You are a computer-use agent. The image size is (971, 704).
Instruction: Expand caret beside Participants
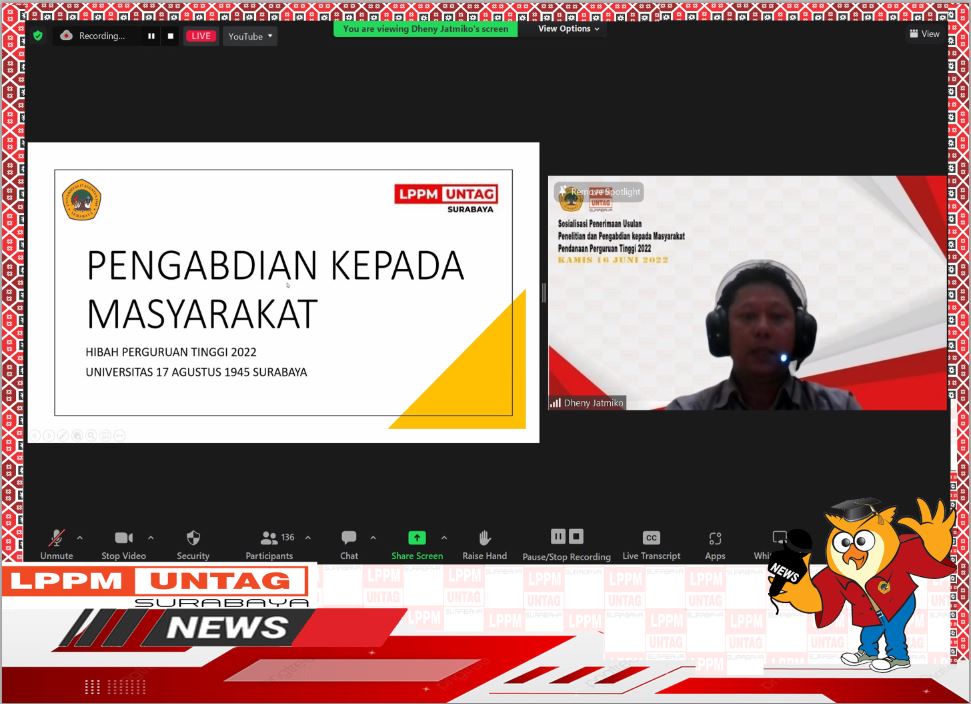click(308, 537)
